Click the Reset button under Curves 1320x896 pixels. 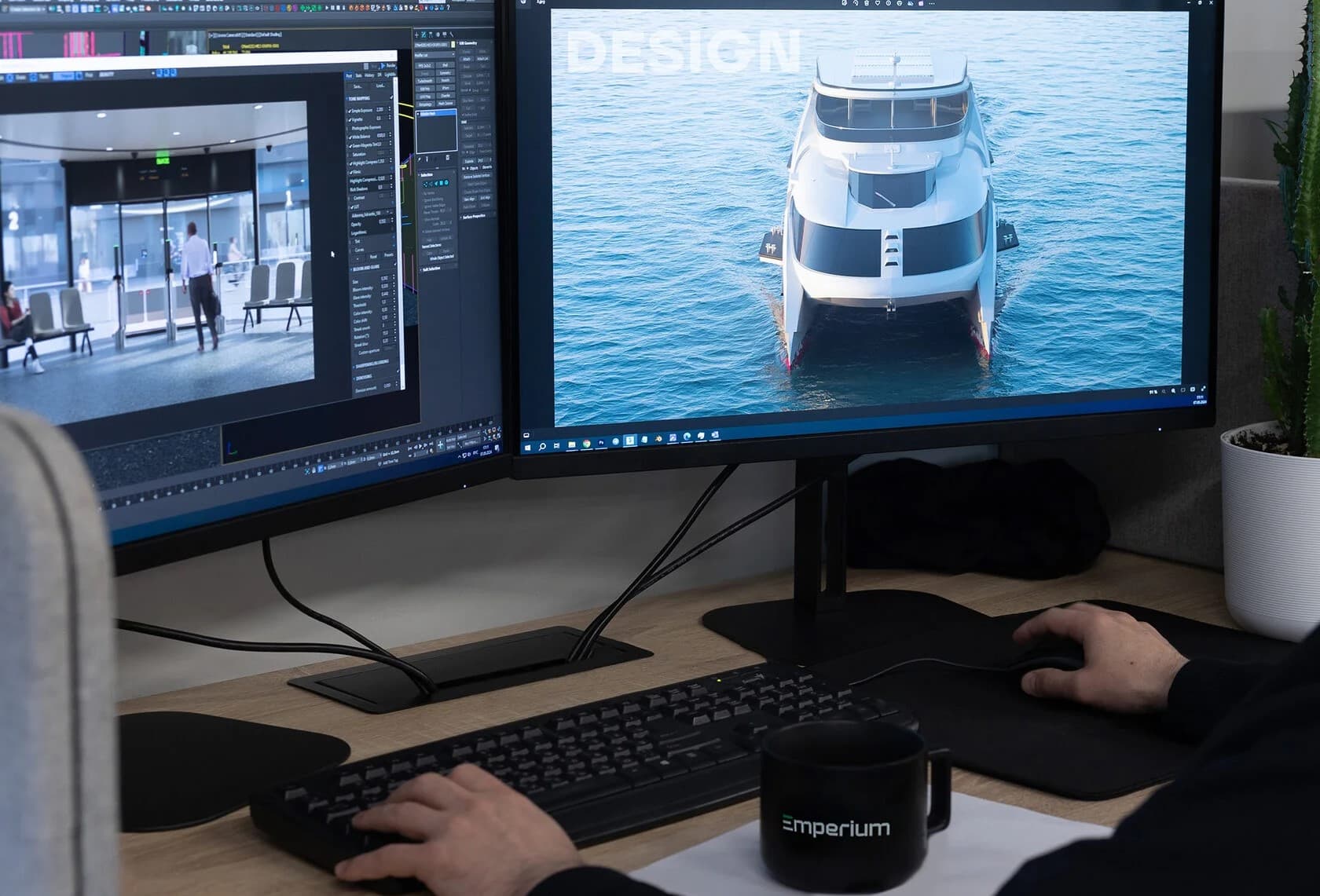click(x=372, y=257)
